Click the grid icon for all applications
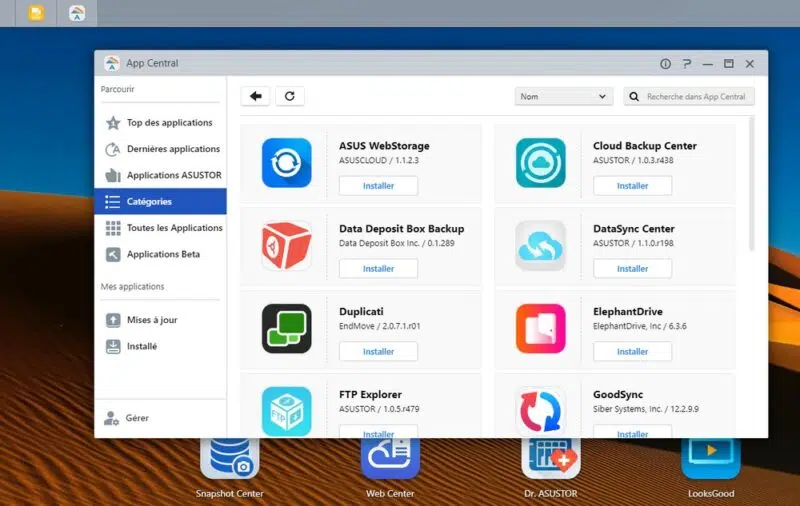Viewport: 800px width, 506px height. point(113,228)
